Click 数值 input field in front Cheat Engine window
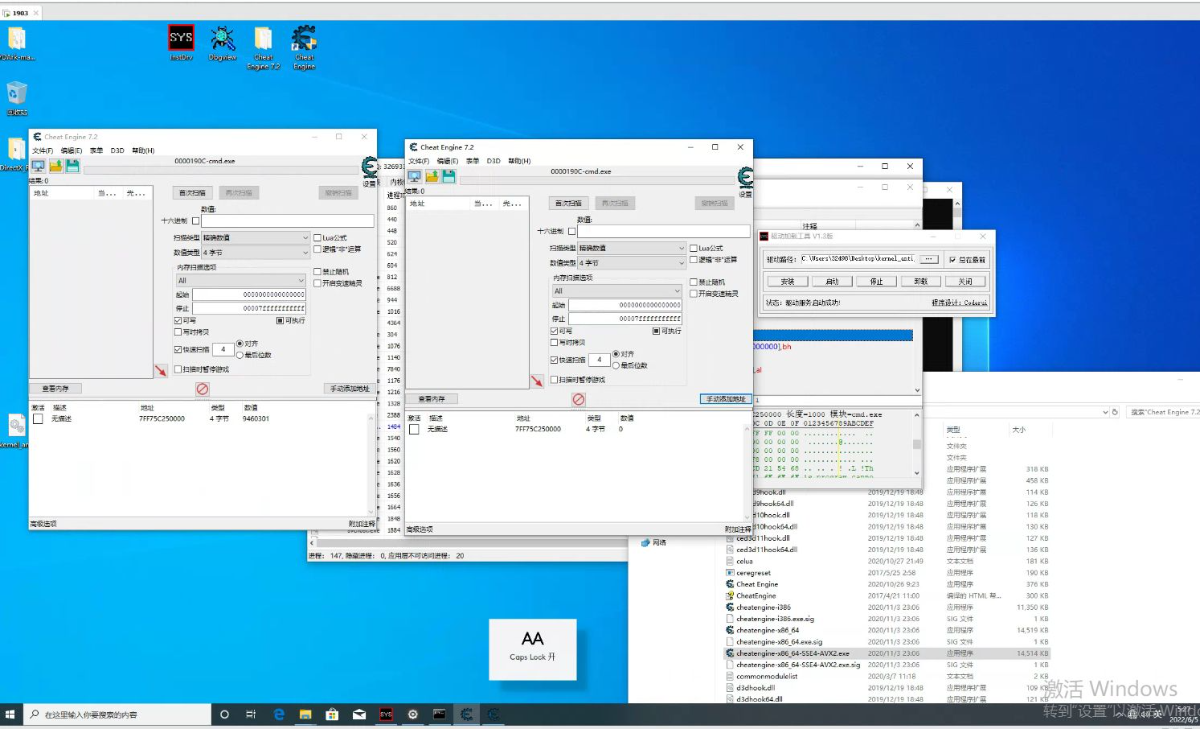This screenshot has width=1200, height=729. coord(665,230)
